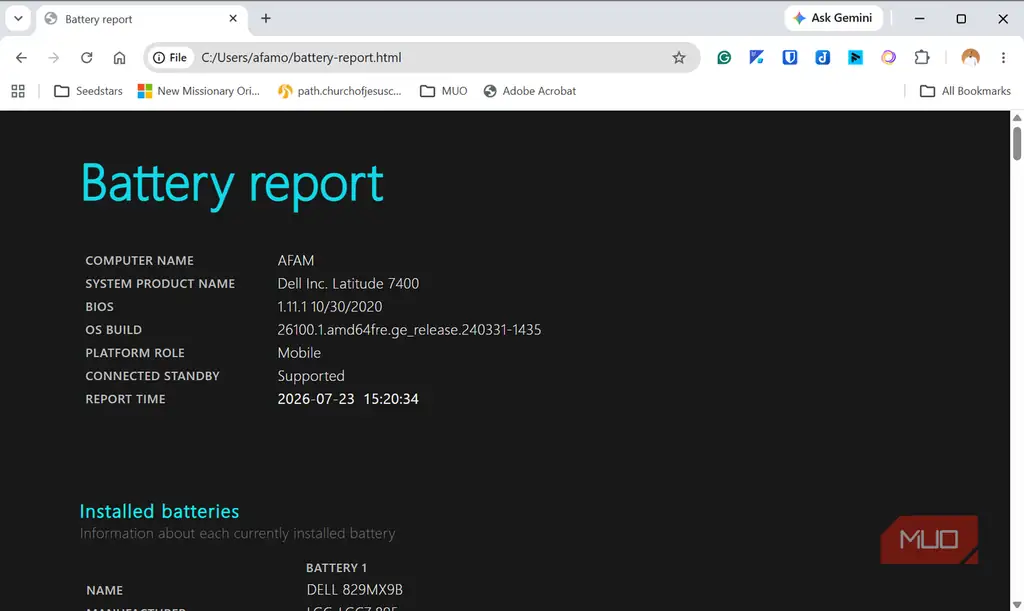Expand the tab search dropdown arrow

point(18,18)
